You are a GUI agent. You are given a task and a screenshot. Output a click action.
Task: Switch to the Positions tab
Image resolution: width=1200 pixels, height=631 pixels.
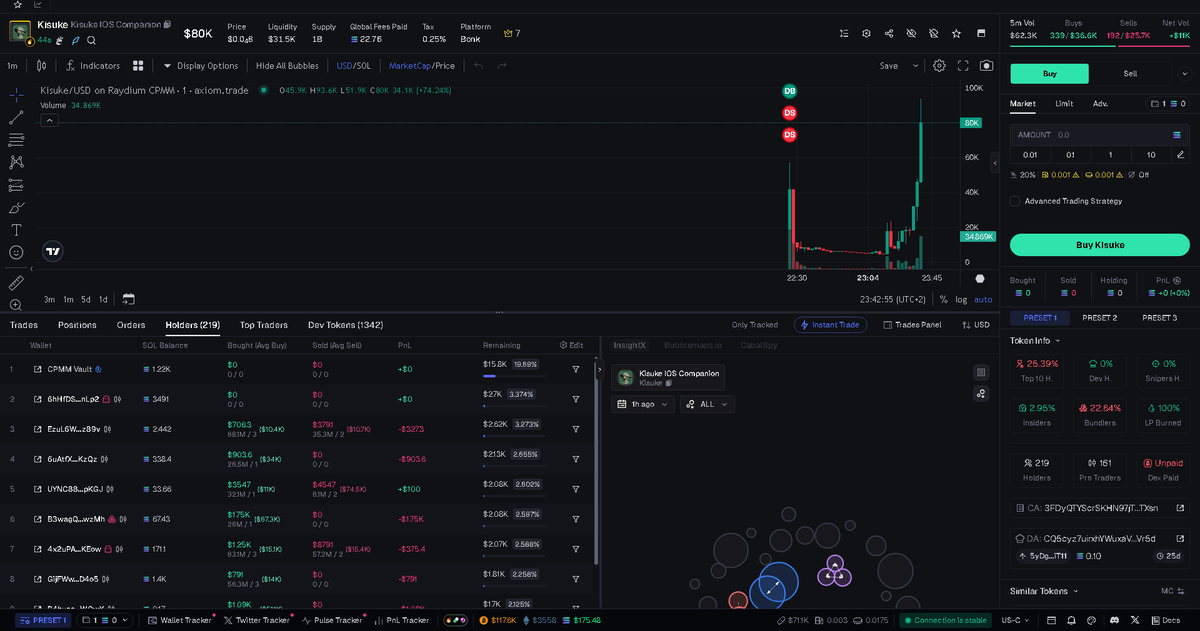point(77,325)
